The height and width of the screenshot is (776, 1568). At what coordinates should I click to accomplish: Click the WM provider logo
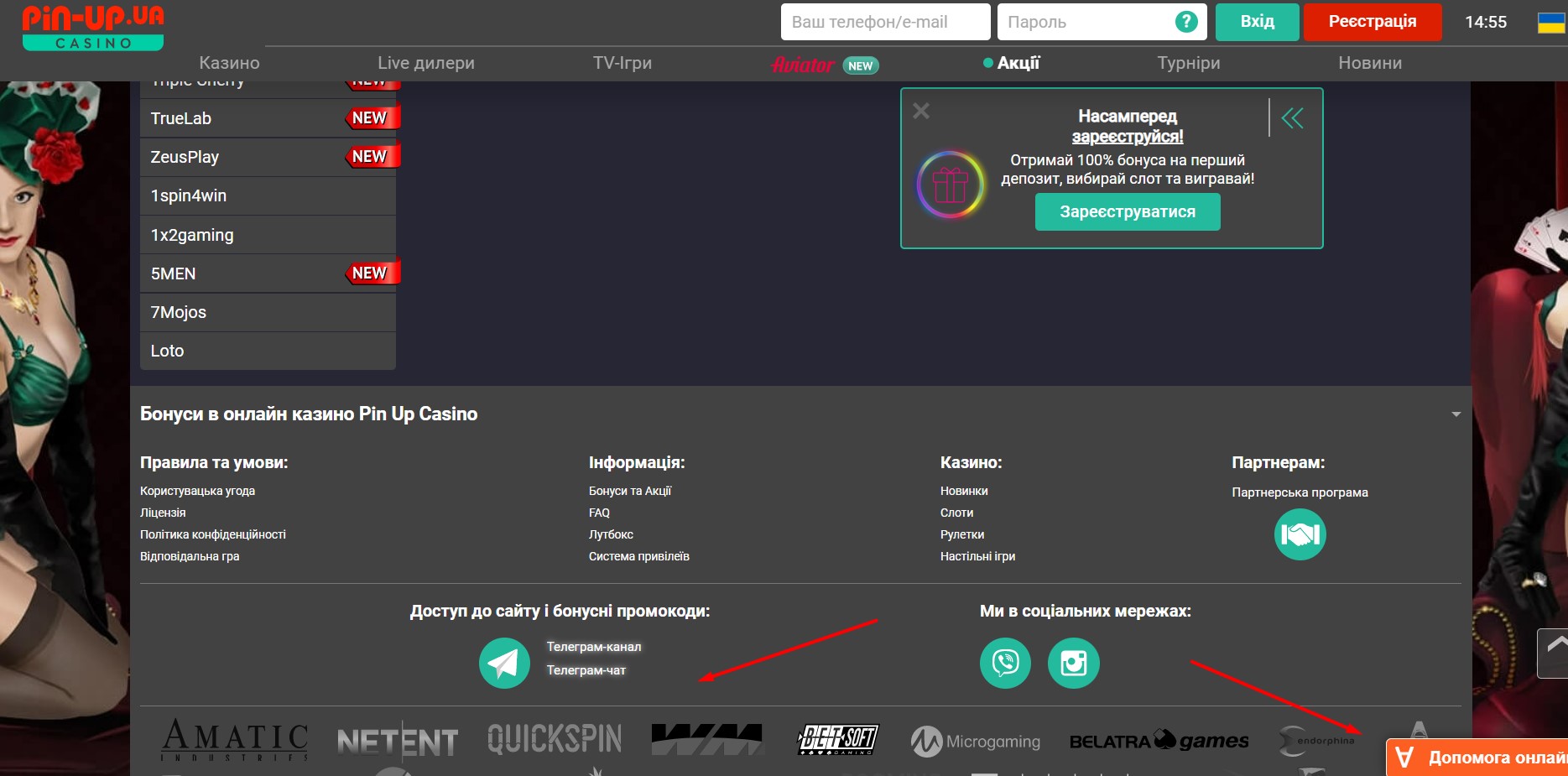pos(707,739)
